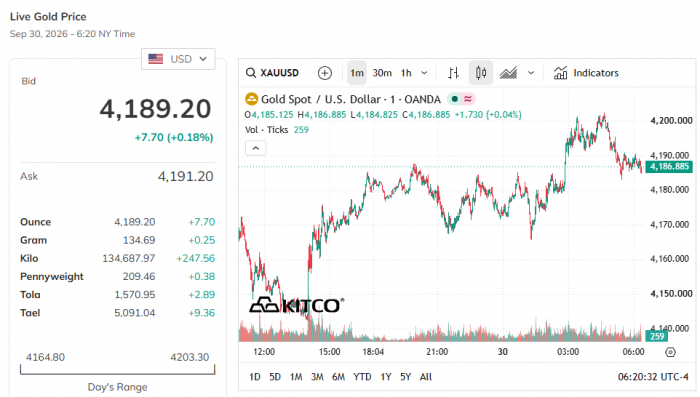Screen dimensions: 700x397
Task: Set chart range to YTD
Action: coord(362,377)
